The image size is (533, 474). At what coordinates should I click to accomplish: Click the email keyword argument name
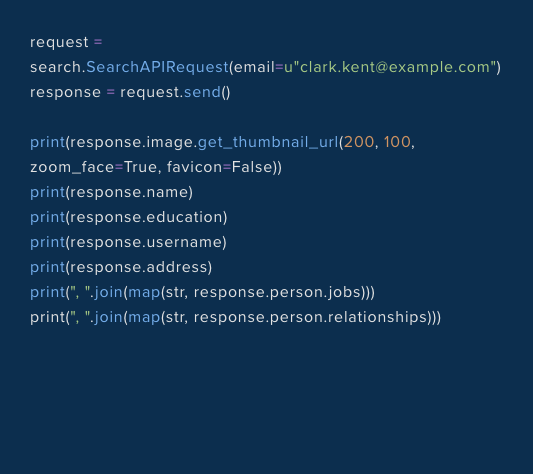coord(254,67)
